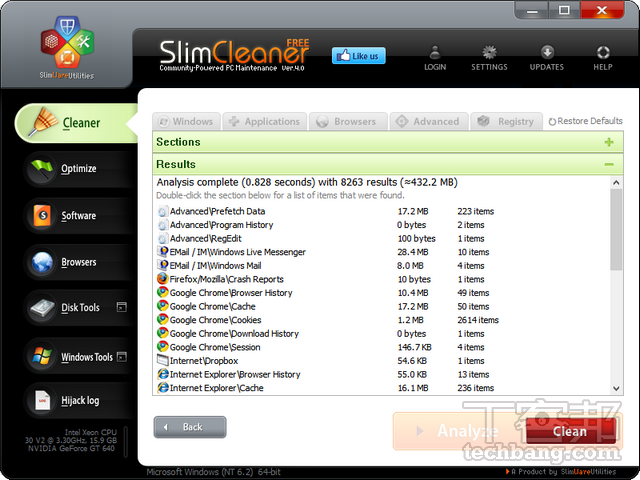This screenshot has width=640, height=480.
Task: Click the Like us thumbs-up button
Action: (358, 56)
